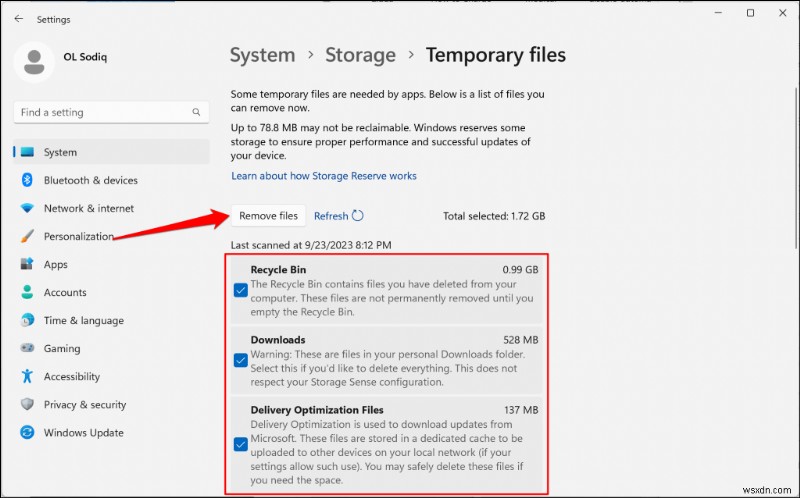
Task: Open Bluetooth & devices settings
Action: click(x=111, y=180)
